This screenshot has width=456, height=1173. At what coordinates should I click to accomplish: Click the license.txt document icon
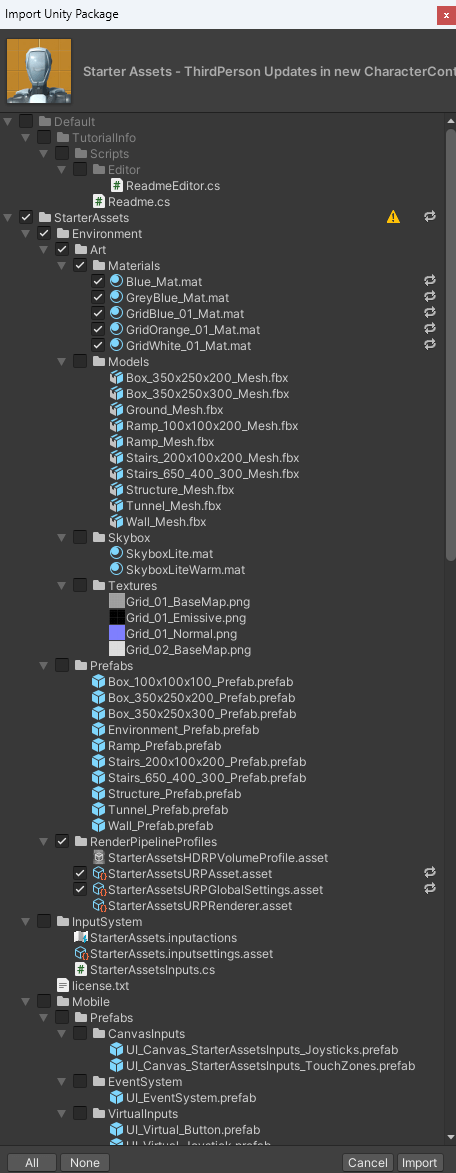[63, 985]
